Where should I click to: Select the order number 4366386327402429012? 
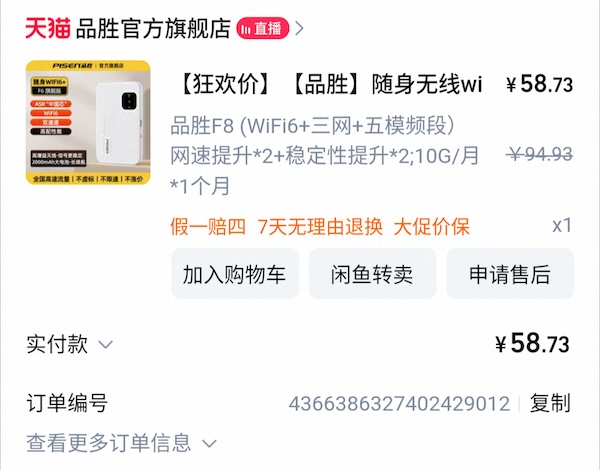(399, 403)
